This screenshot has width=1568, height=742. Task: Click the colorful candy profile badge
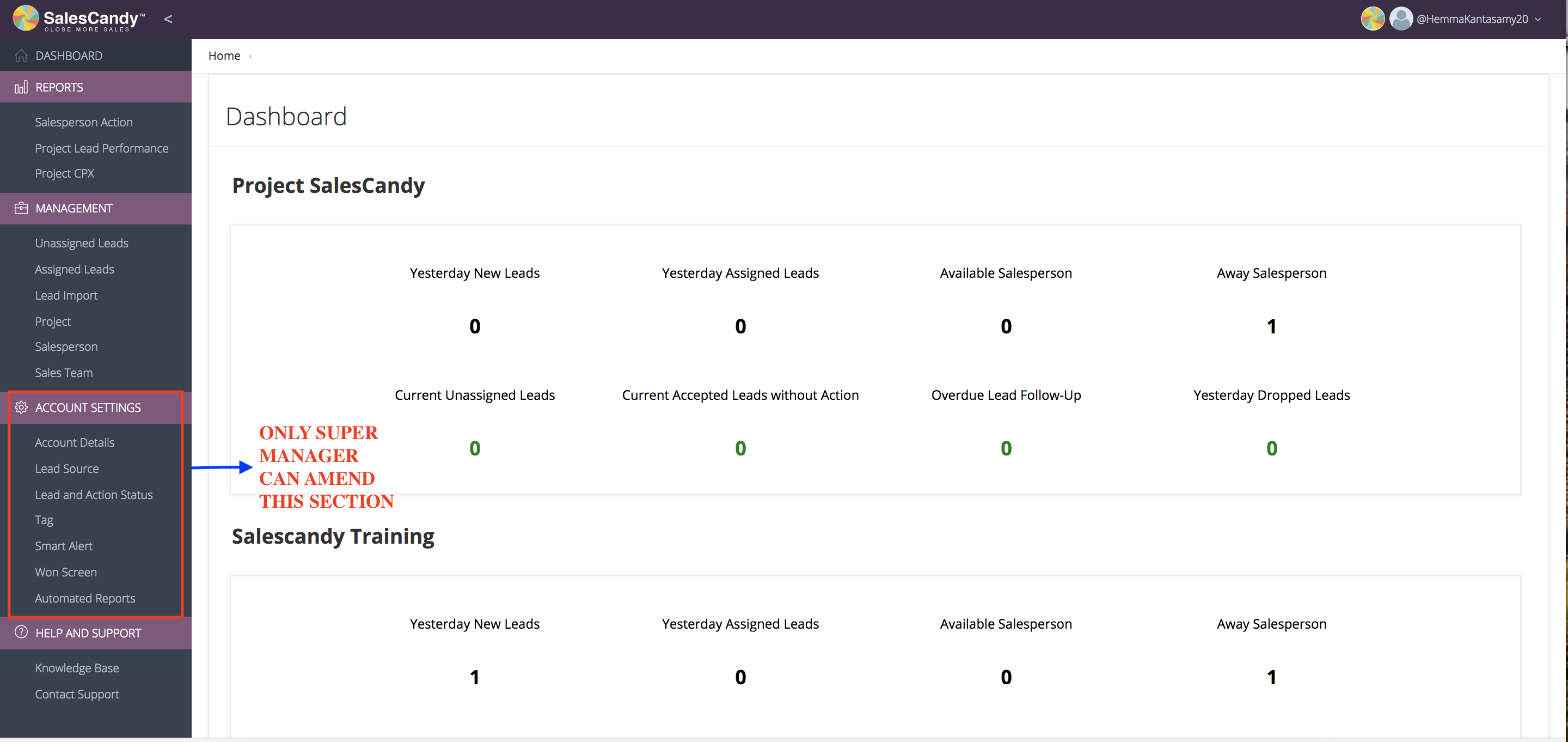point(1373,19)
